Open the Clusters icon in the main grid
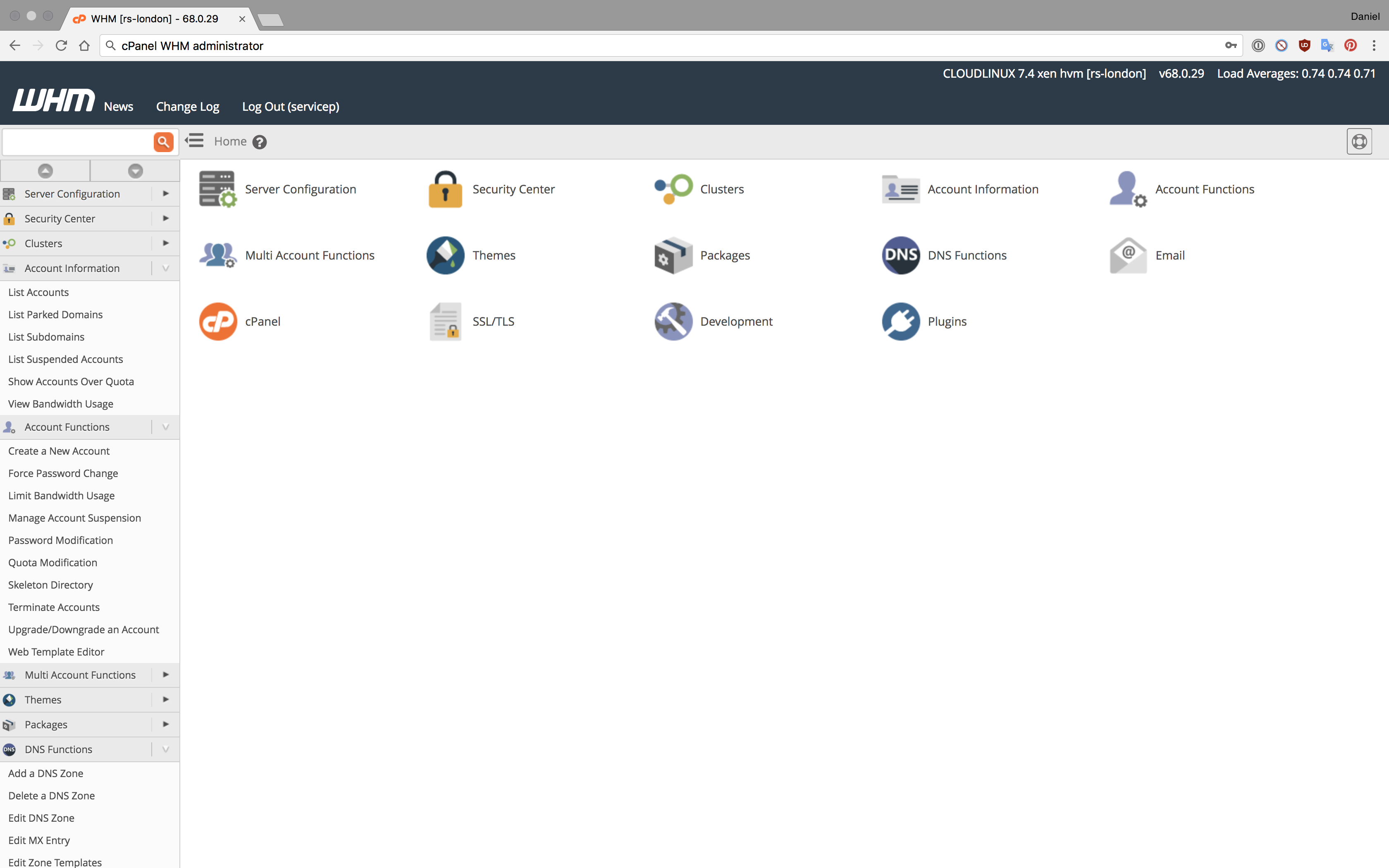 673,189
